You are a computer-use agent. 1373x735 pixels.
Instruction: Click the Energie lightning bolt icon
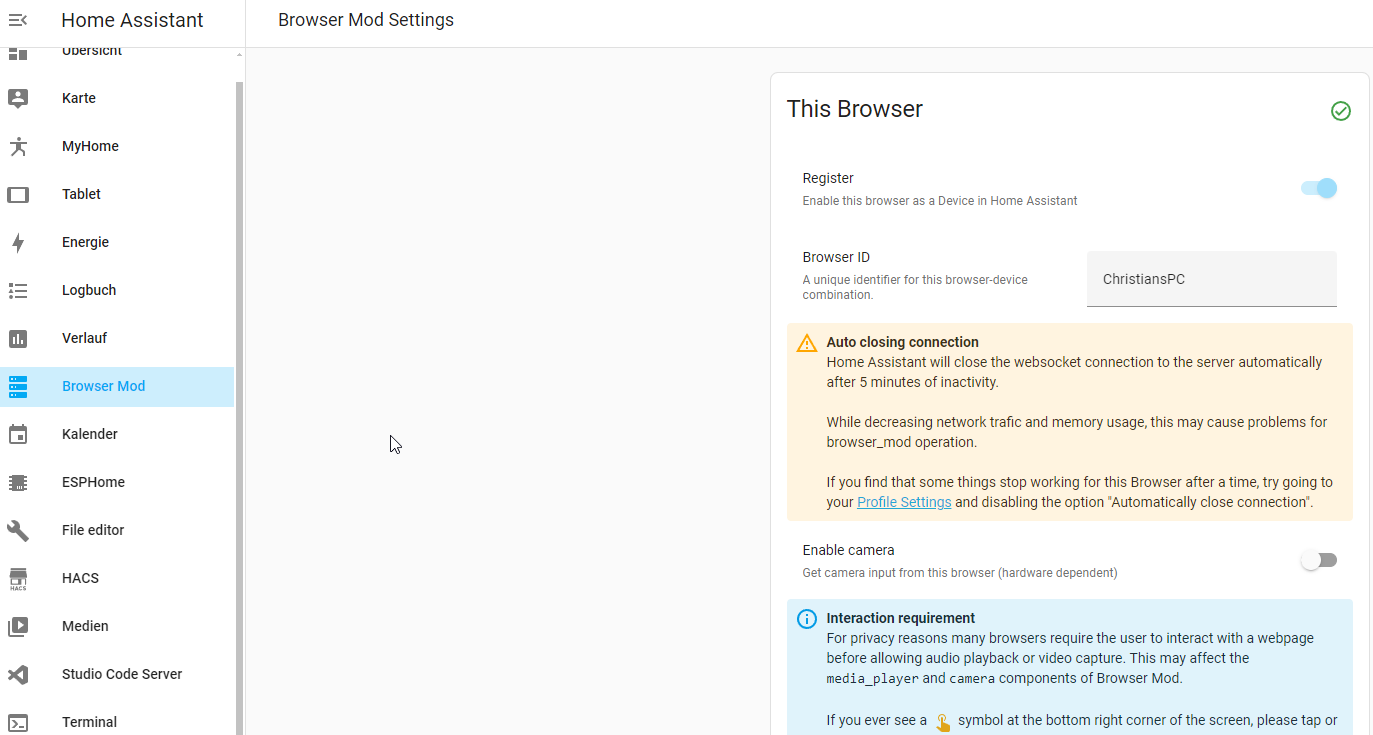(x=18, y=242)
